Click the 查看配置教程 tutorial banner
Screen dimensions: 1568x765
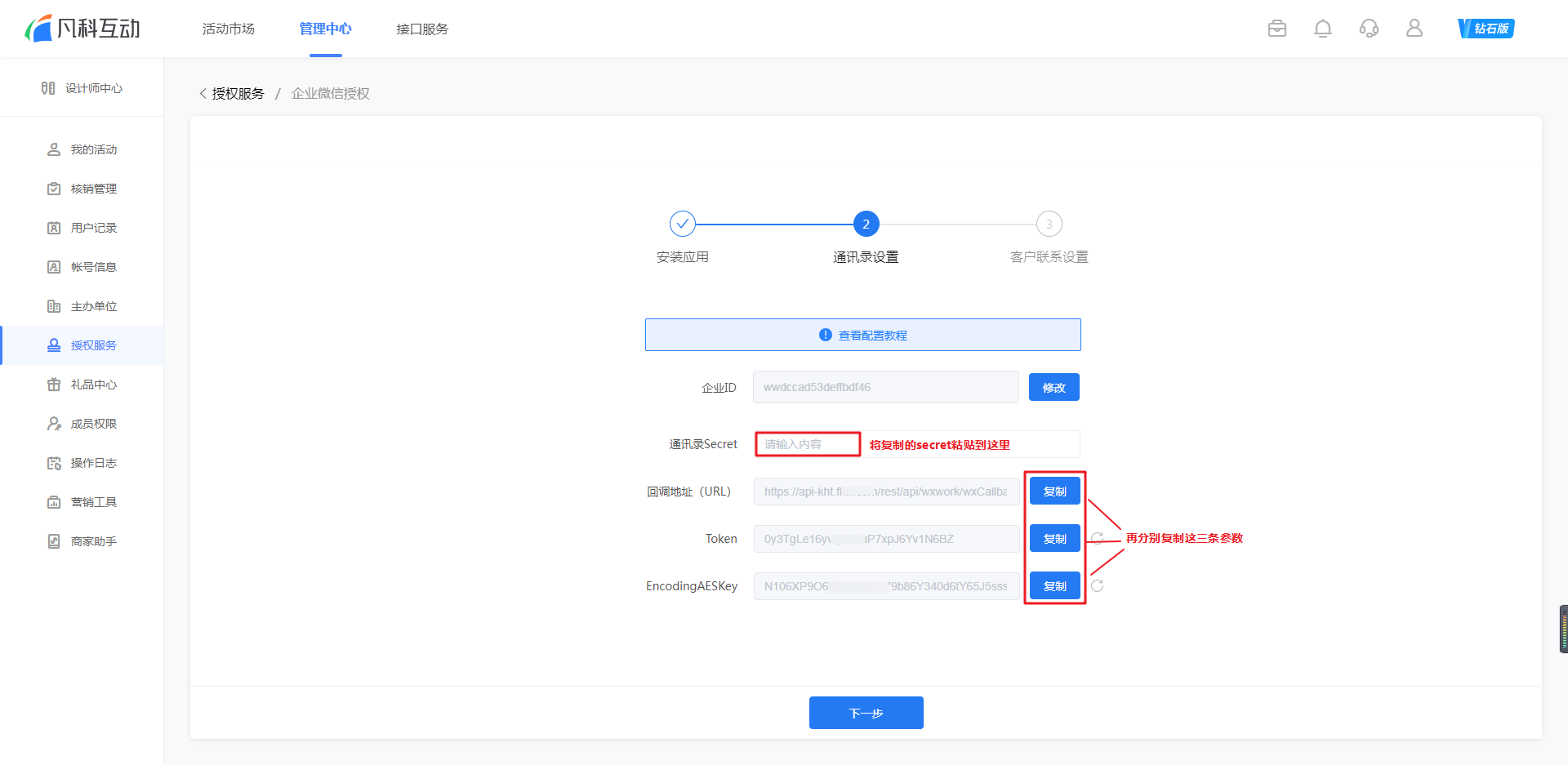click(863, 336)
